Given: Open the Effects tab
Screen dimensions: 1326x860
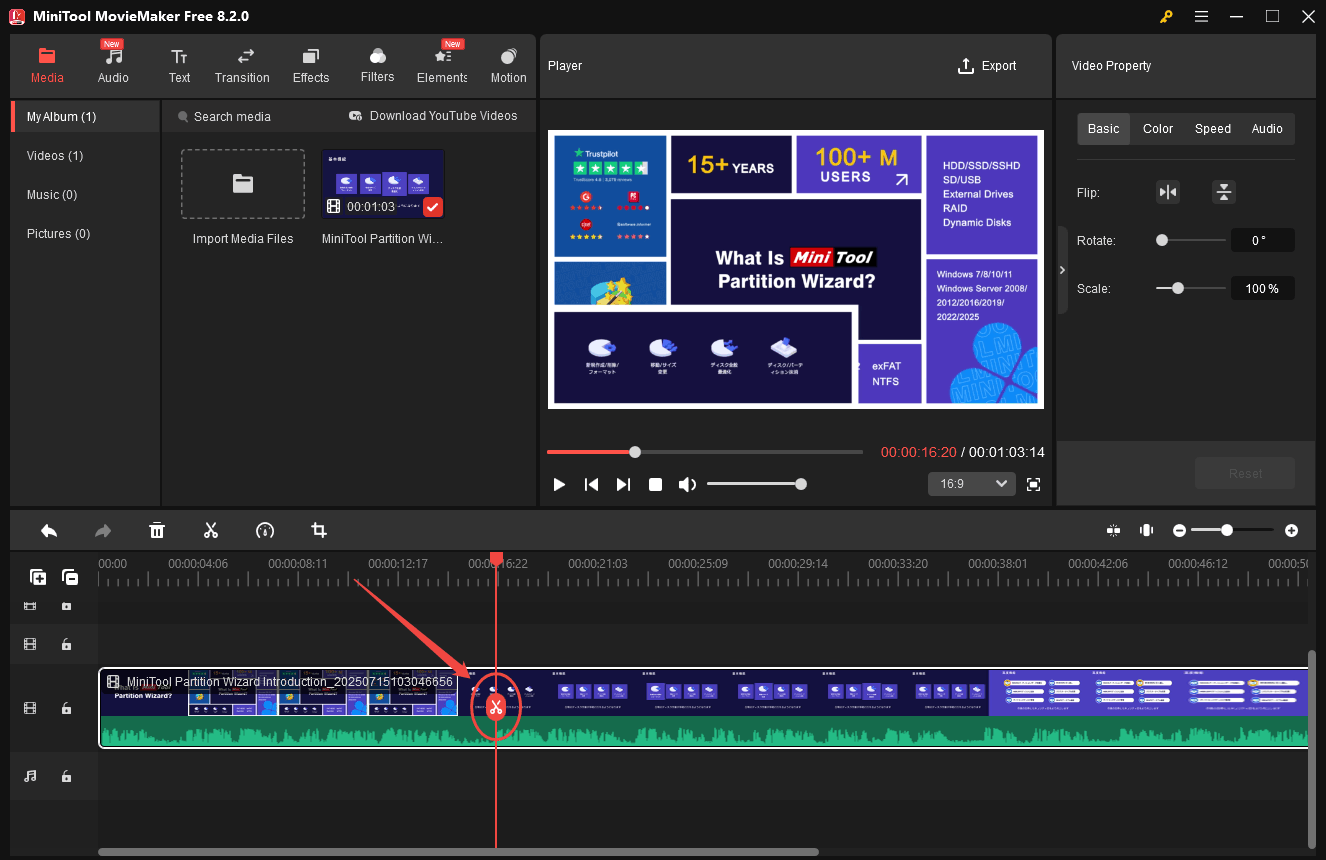Looking at the screenshot, I should point(311,66).
